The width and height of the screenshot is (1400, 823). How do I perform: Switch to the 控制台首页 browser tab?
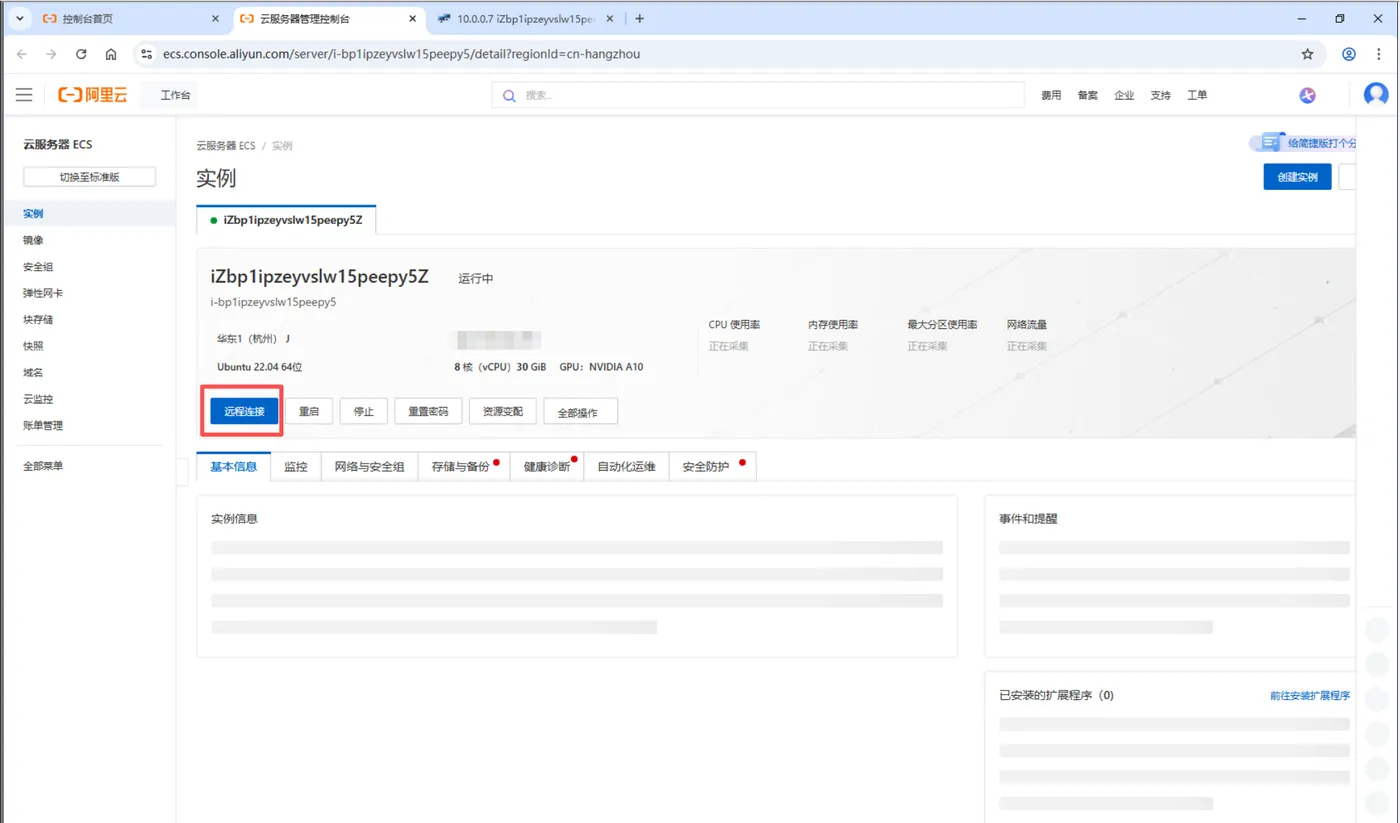(131, 18)
